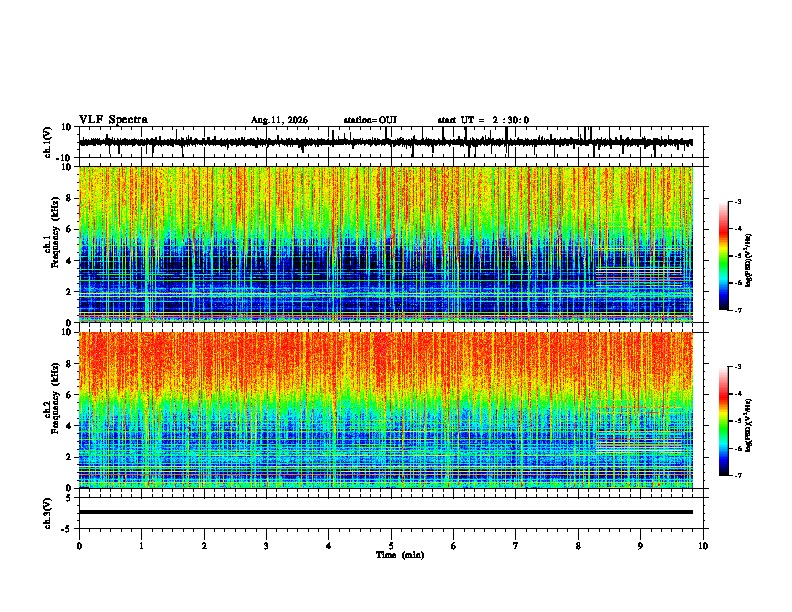The image size is (792, 612).
Task: Click time axis tick label "4"
Action: click(x=329, y=546)
